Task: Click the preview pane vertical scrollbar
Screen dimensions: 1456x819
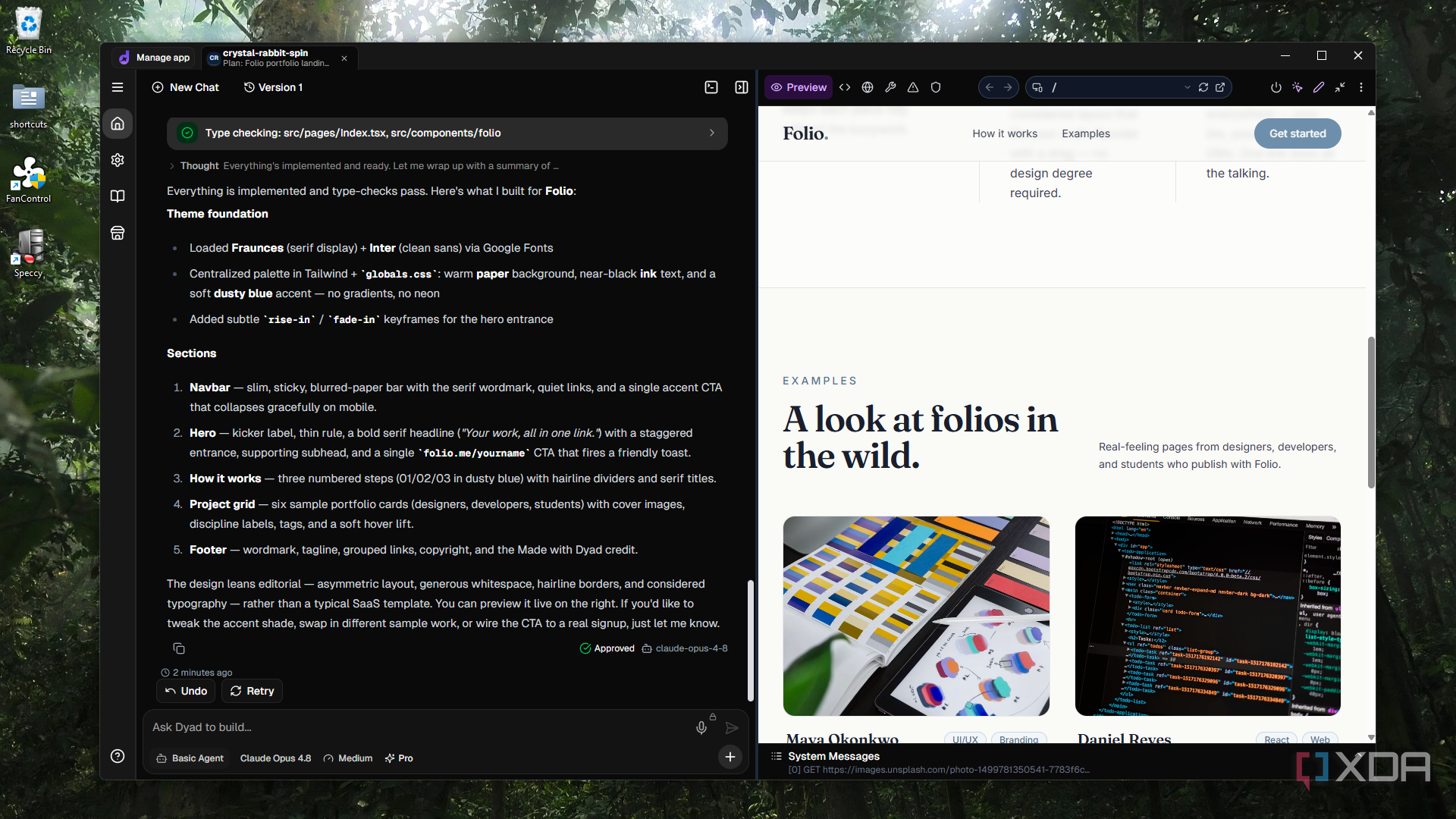Action: 1371,413
